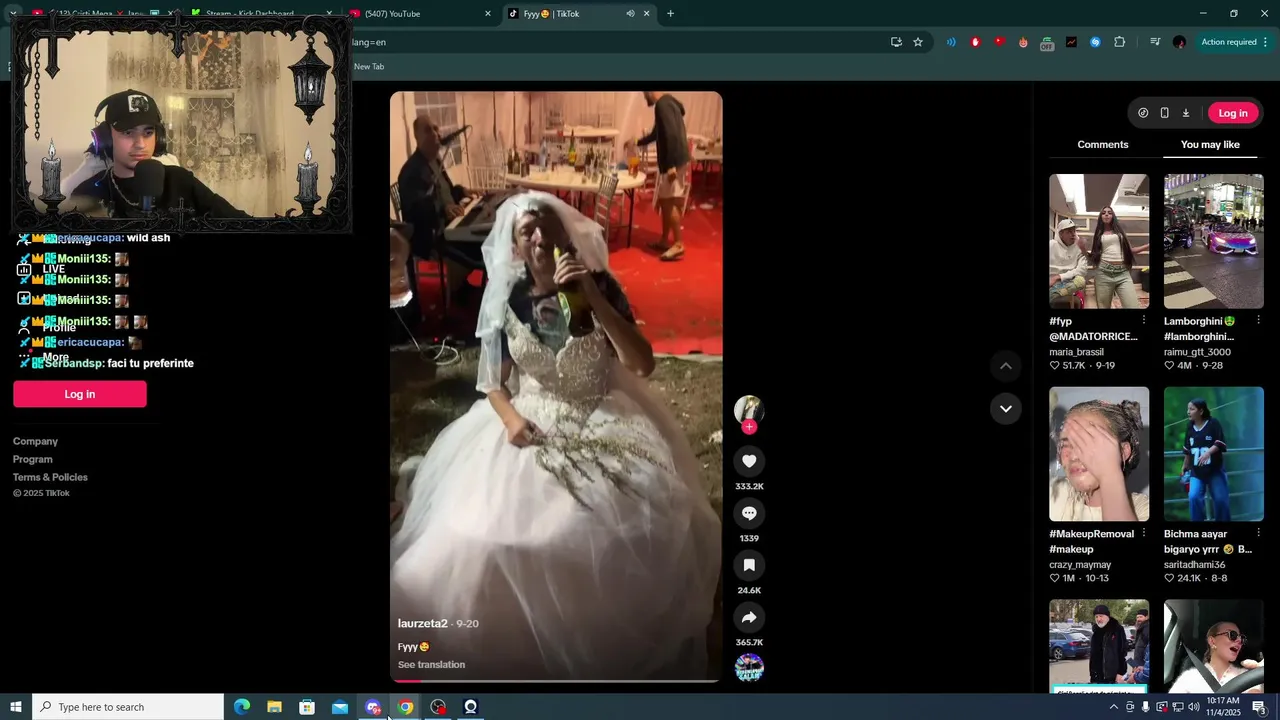
Task: Click the blue sound waves extension icon
Action: tap(951, 42)
